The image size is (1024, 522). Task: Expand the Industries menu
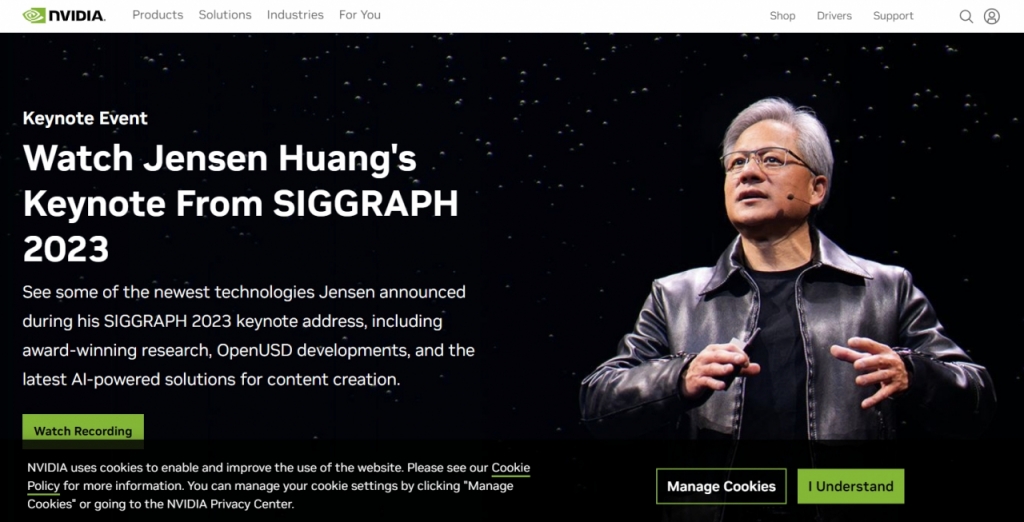(295, 15)
